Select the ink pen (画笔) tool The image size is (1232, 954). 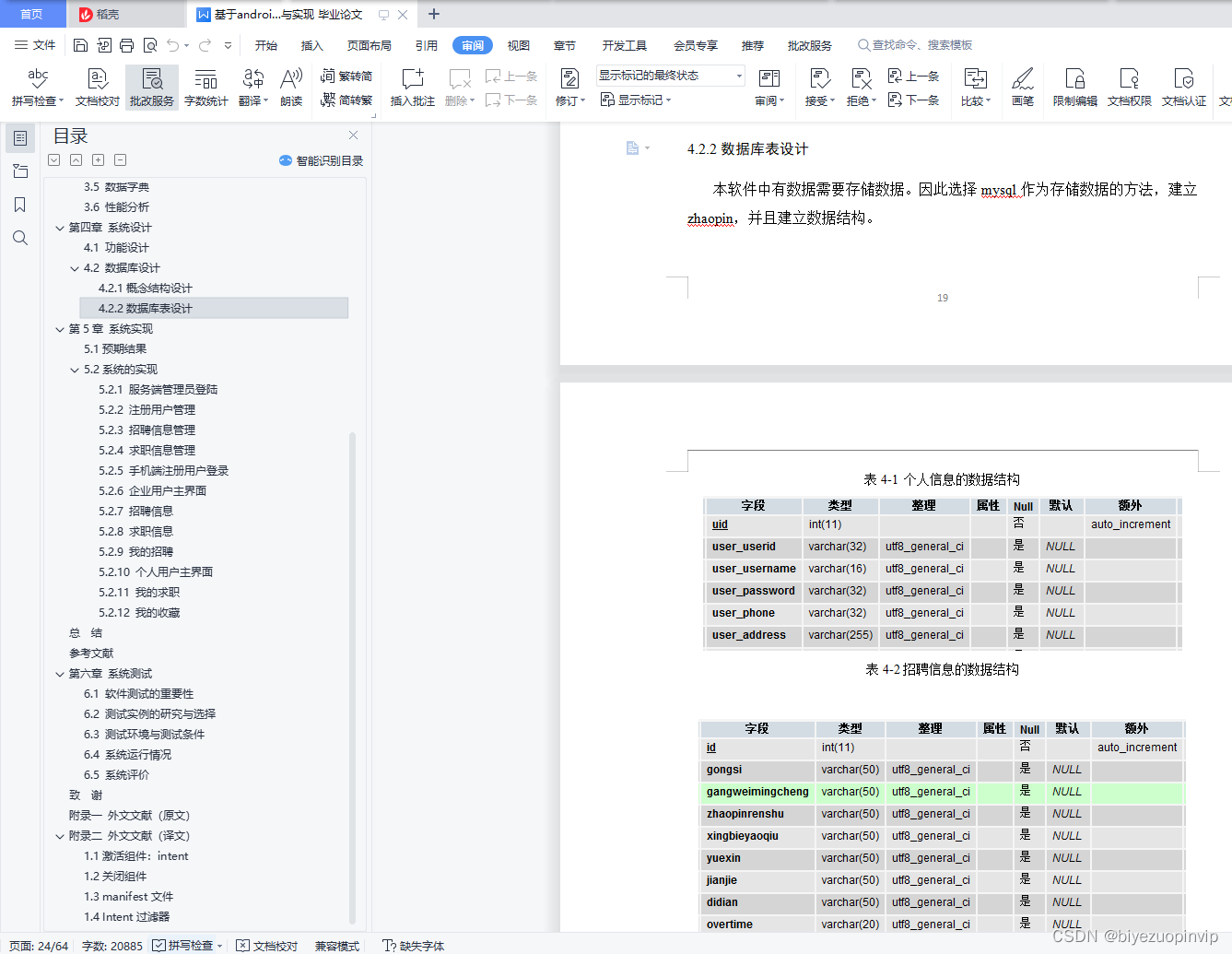(x=1023, y=88)
